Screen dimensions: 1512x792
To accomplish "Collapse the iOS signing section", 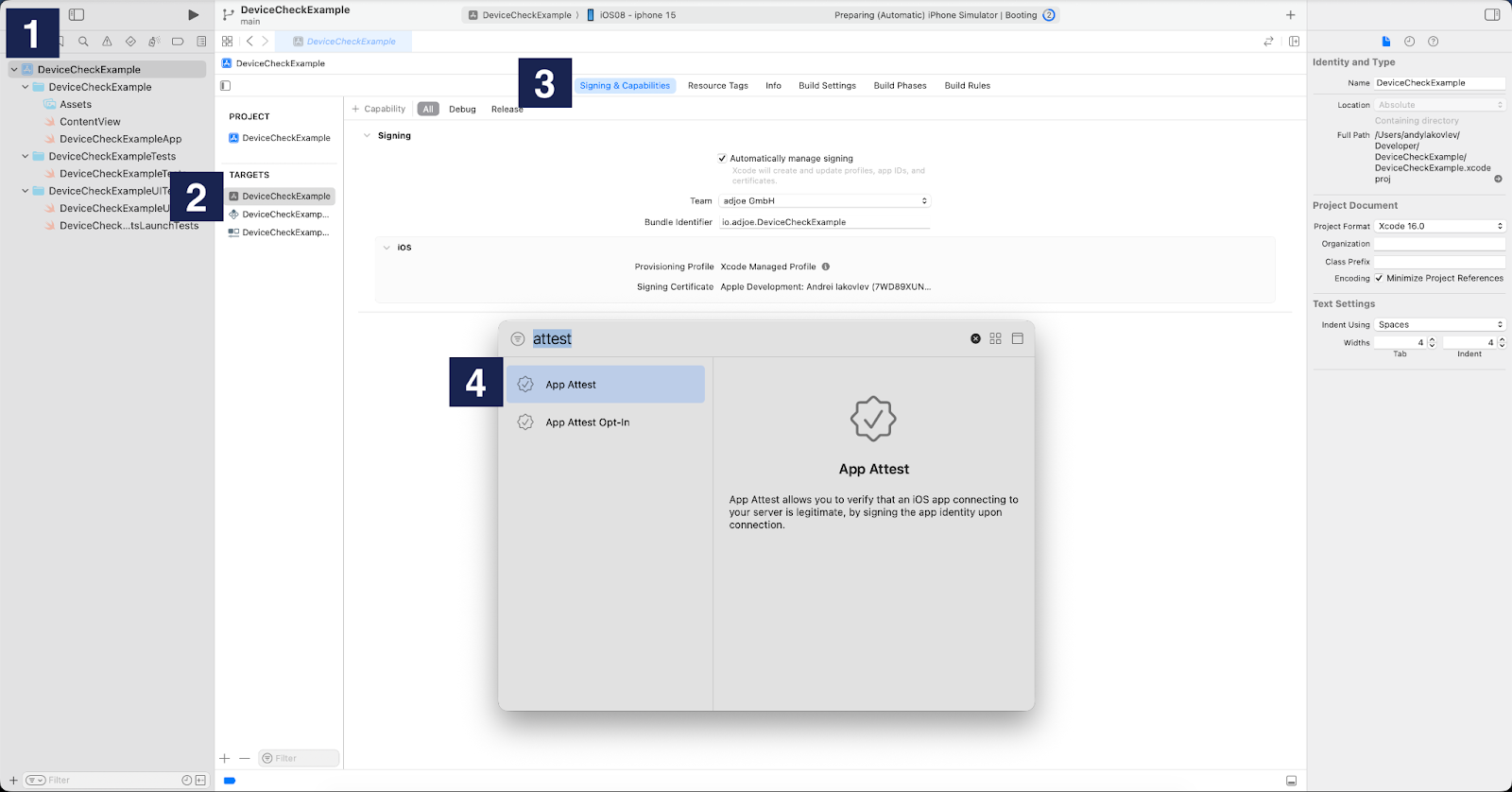I will (387, 248).
